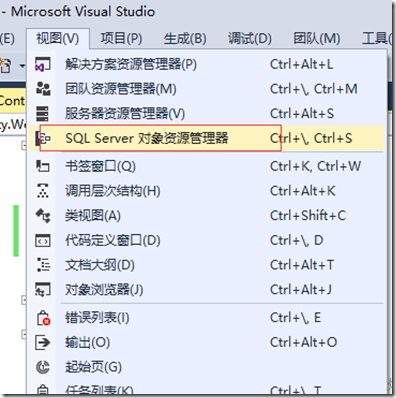
Task: Click the Team Explorer icon beside 团队资源管理器
Action: tap(43, 89)
